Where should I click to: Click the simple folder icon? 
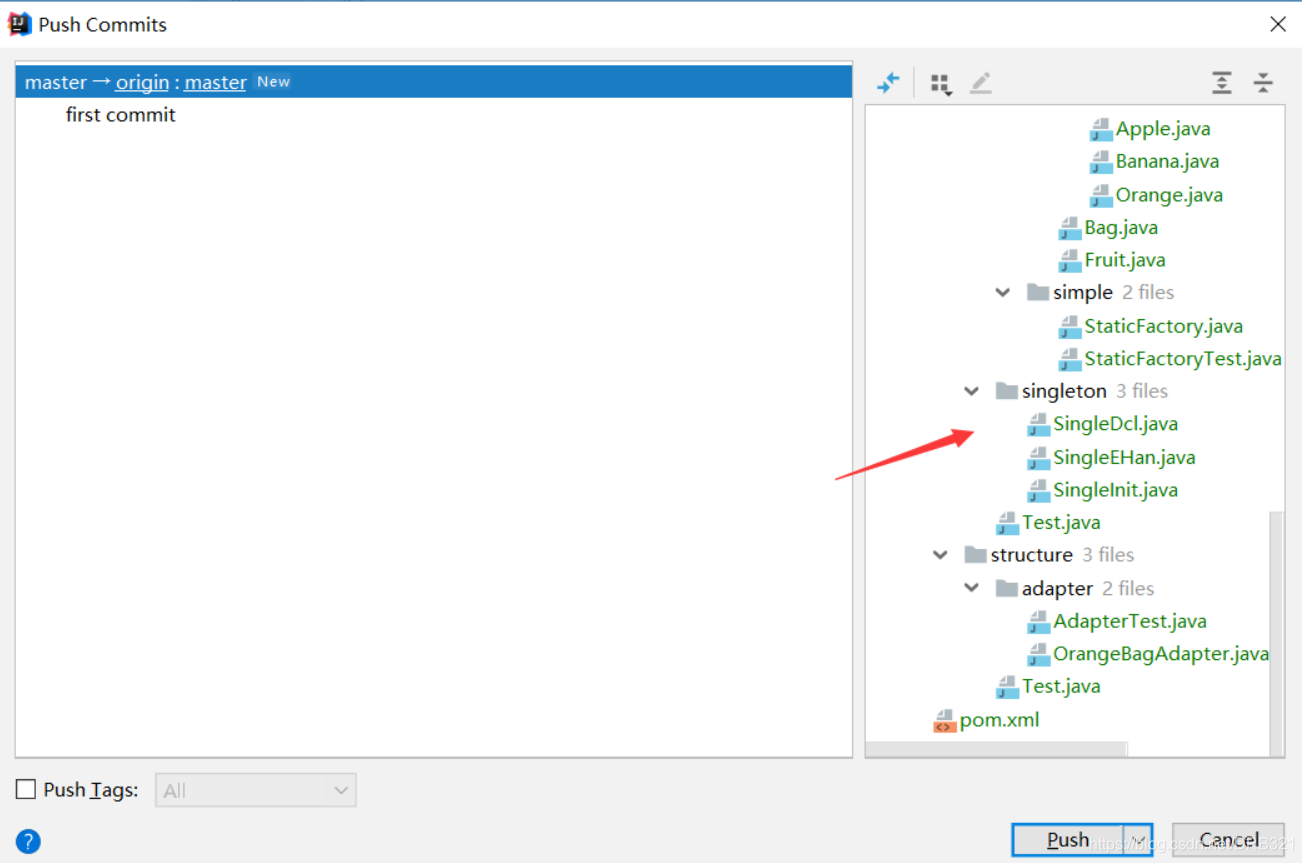pyautogui.click(x=1038, y=293)
